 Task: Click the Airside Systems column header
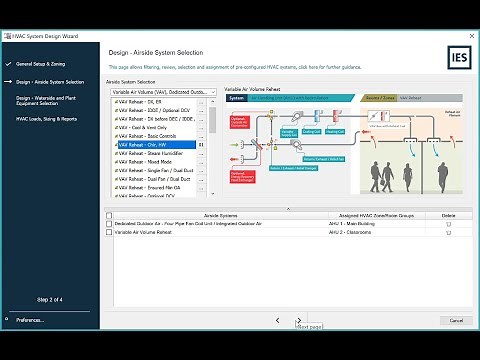220,216
